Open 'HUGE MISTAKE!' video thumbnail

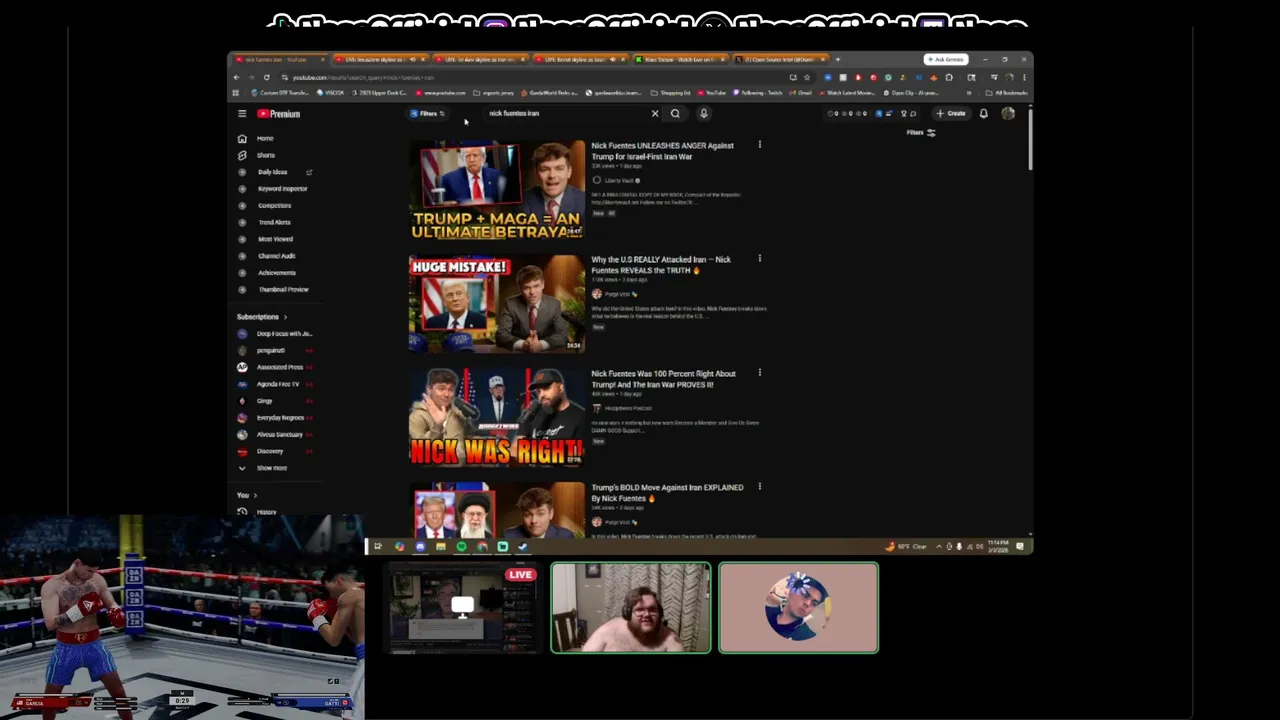point(497,304)
